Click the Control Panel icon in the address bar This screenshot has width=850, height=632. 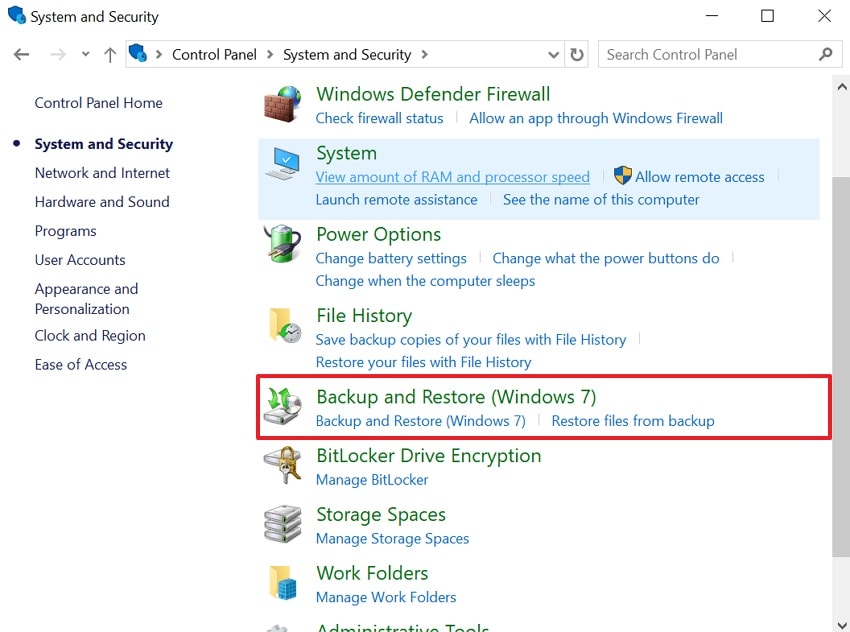(x=136, y=54)
